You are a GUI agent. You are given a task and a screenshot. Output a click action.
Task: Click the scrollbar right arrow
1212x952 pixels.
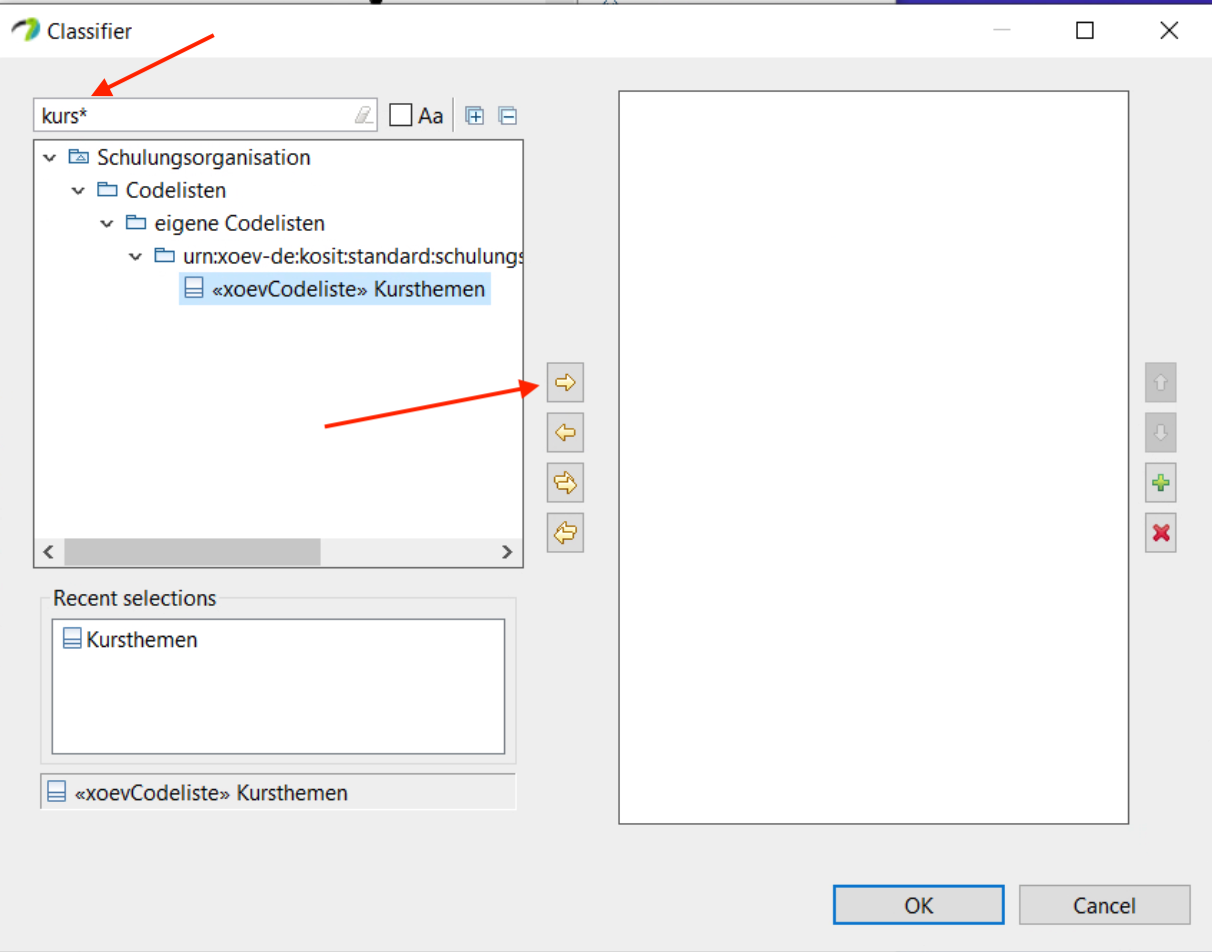(506, 552)
